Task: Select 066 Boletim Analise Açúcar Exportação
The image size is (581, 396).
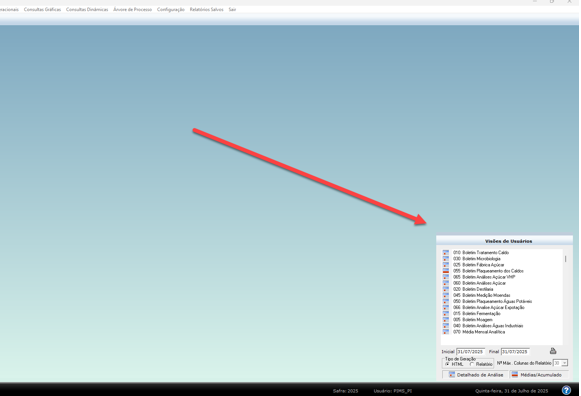Action: (489, 307)
